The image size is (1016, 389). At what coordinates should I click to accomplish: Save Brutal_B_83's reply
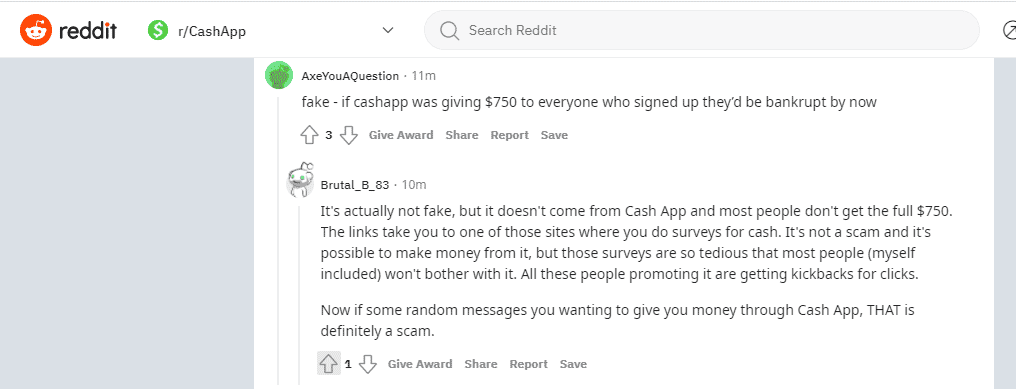573,364
